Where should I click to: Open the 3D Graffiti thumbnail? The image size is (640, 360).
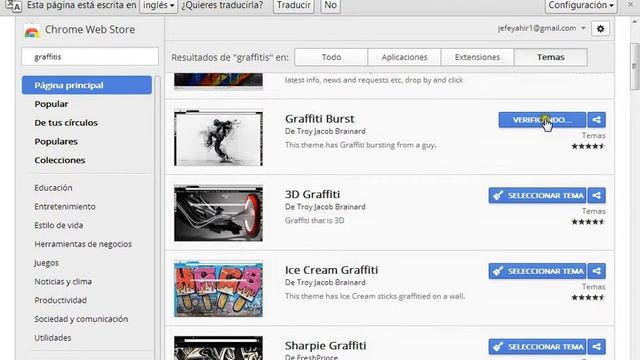[218, 213]
